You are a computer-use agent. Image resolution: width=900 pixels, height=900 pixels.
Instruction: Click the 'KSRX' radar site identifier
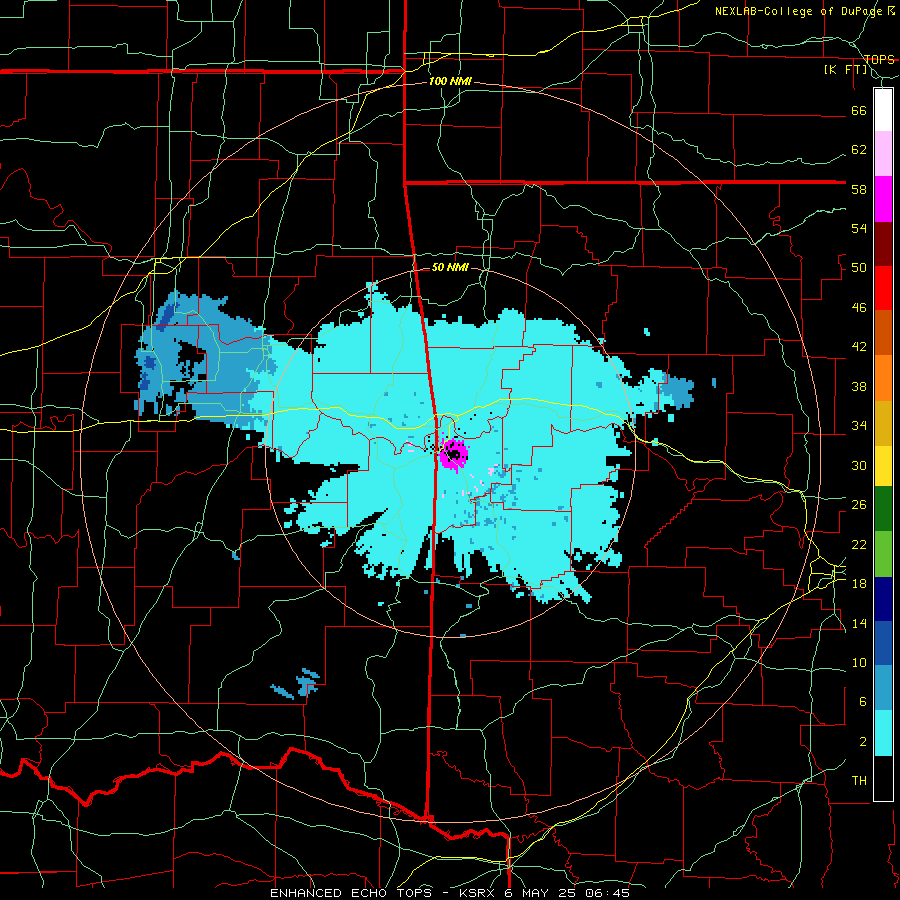pos(479,893)
